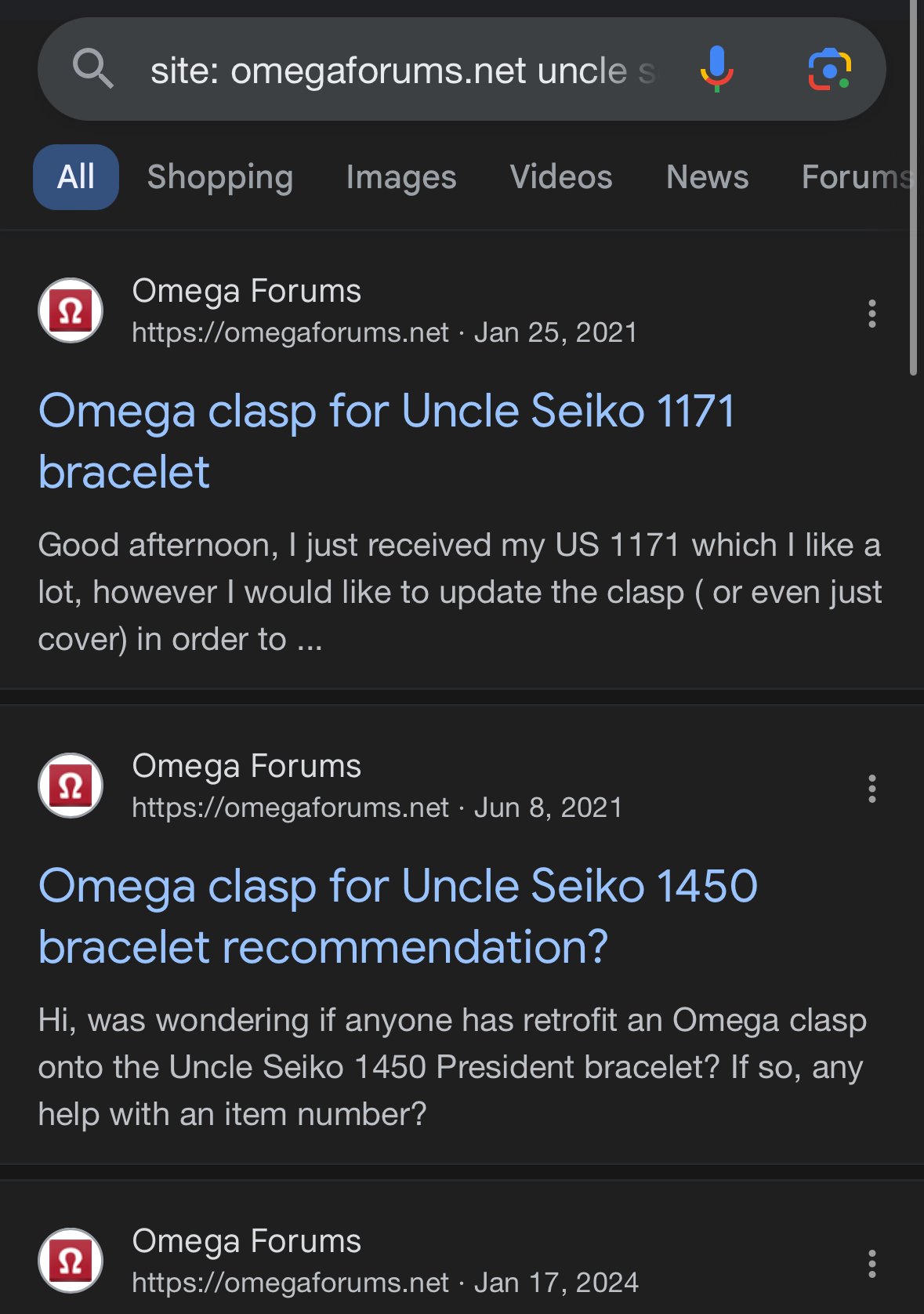This screenshot has height=1314, width=924.
Task: Click the search query text field
Action: pos(404,71)
